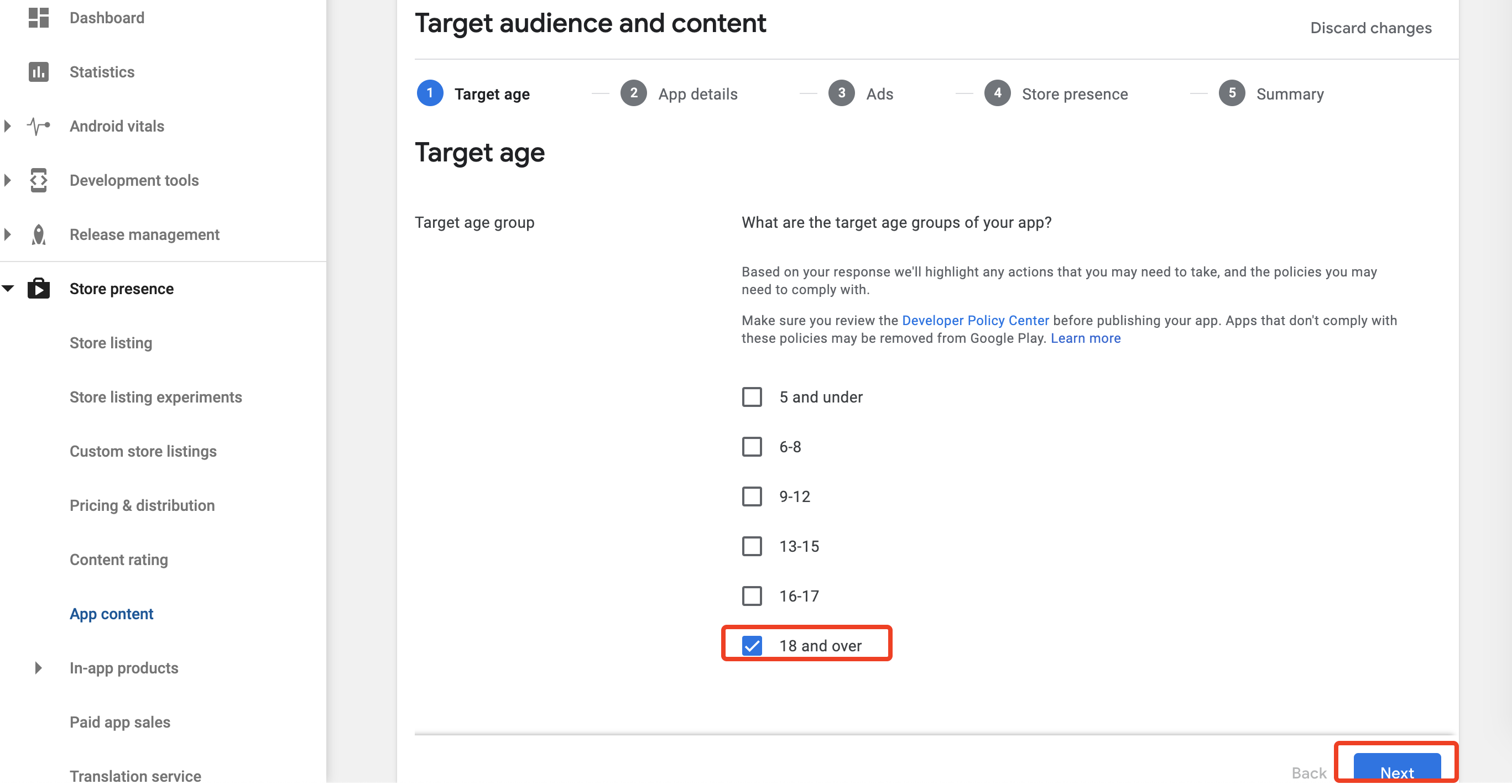Screen dimensions: 1512x784
Task: Click the step 3 Ads circle icon
Action: [x=841, y=93]
